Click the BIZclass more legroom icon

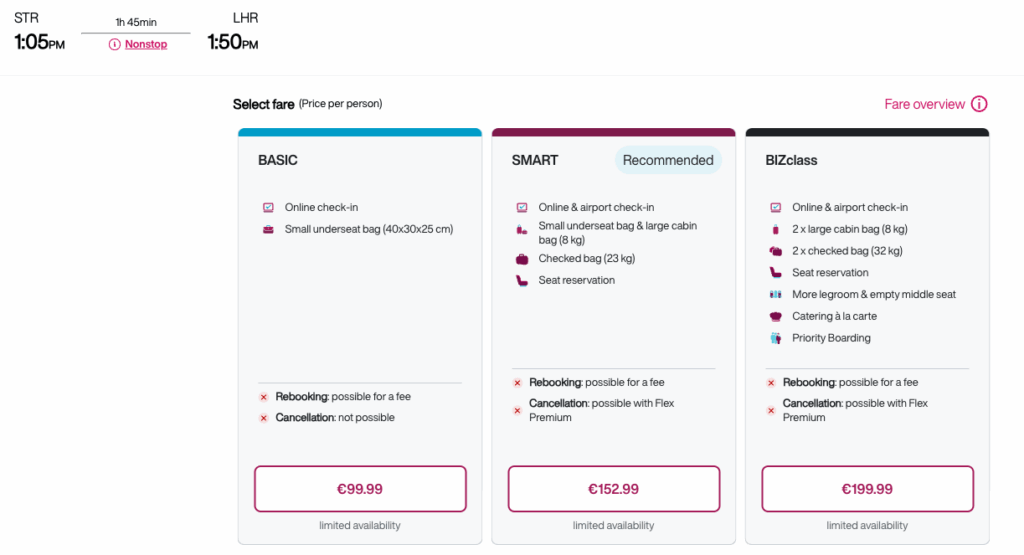pos(776,294)
